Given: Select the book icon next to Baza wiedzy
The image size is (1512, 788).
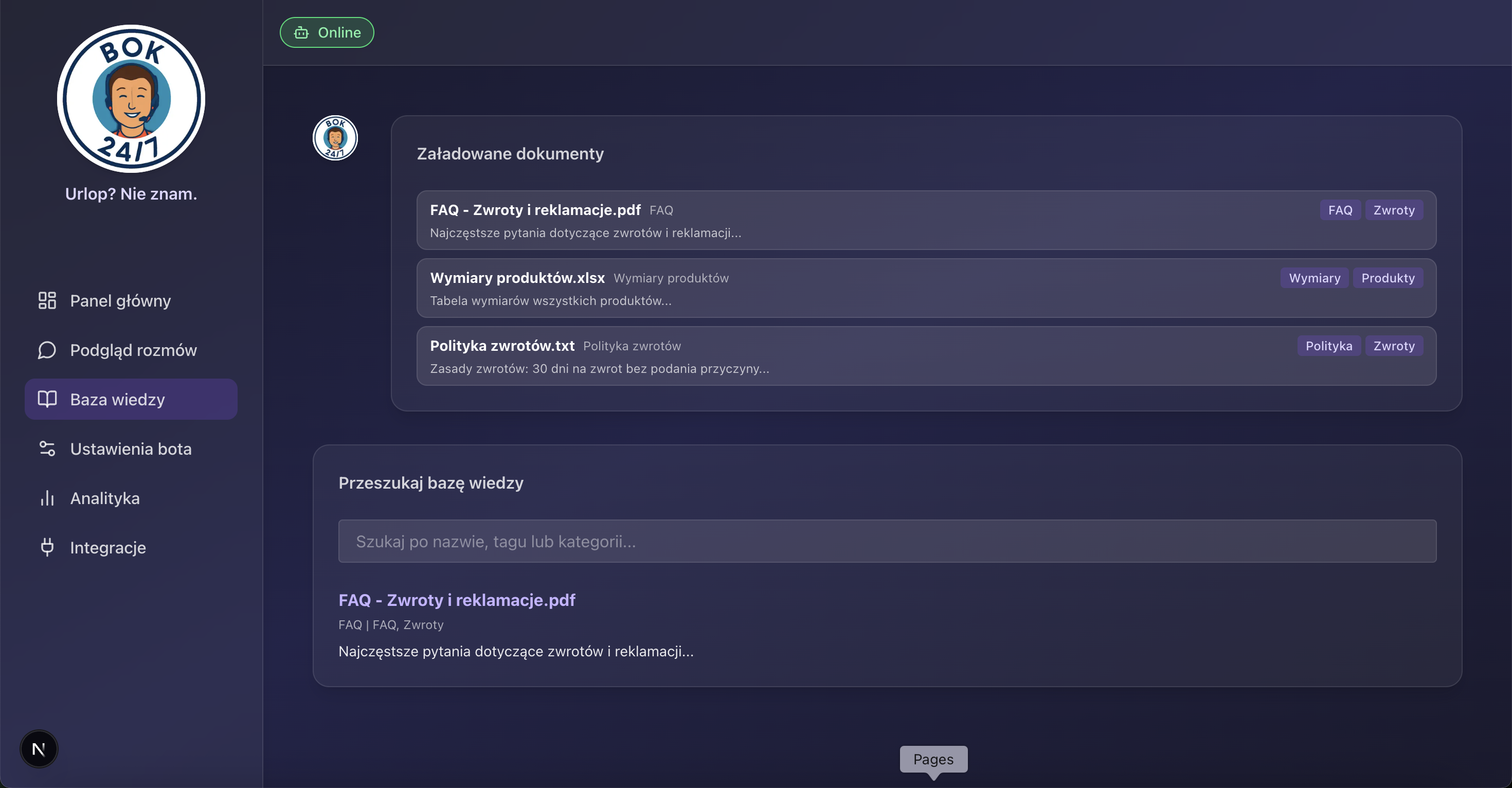Looking at the screenshot, I should click(46, 399).
